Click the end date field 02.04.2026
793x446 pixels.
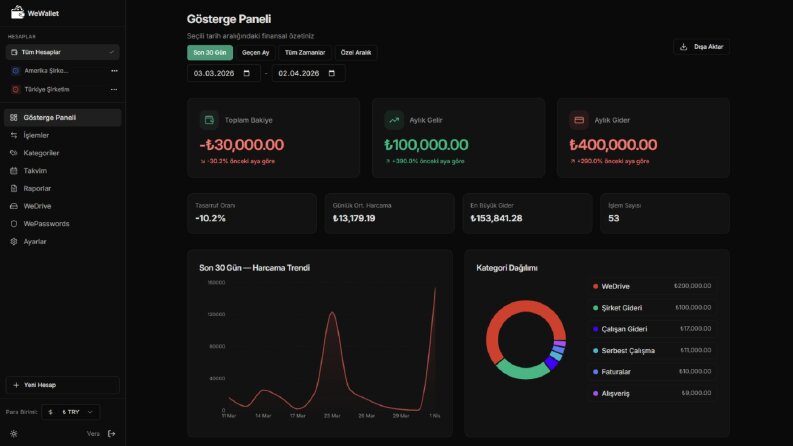(309, 73)
